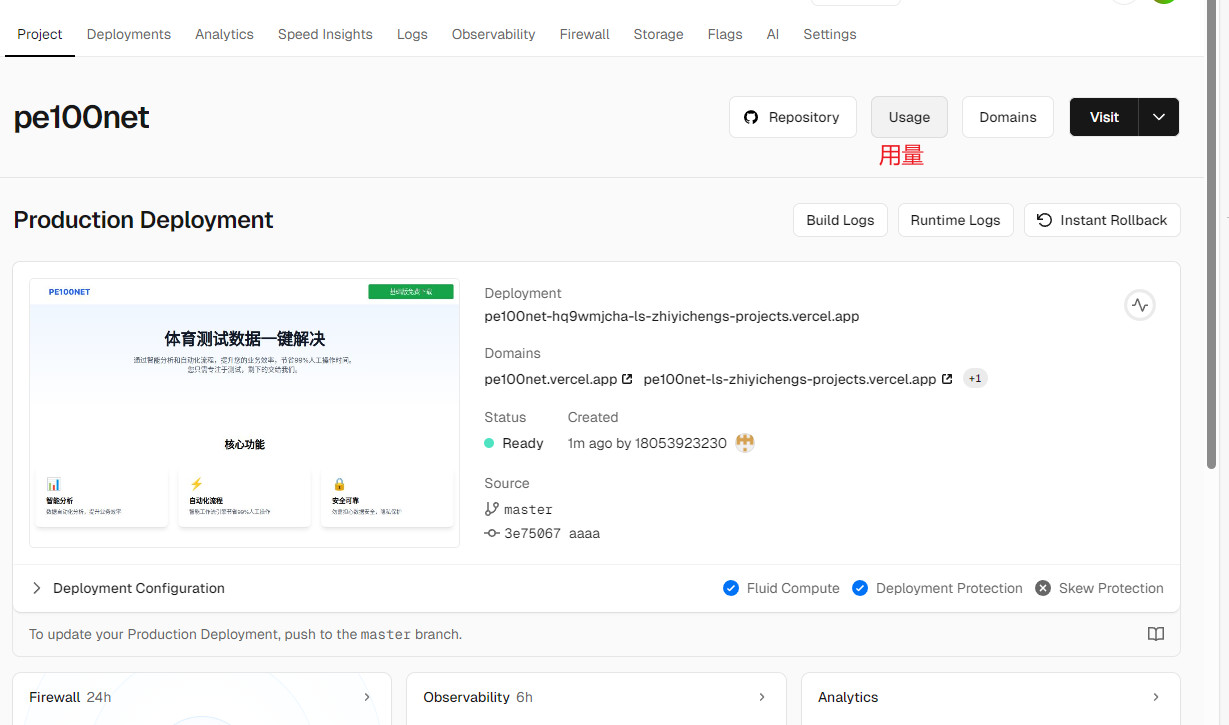Open the pe100net.vercel.app domain link
The width and height of the screenshot is (1229, 725).
tap(551, 379)
